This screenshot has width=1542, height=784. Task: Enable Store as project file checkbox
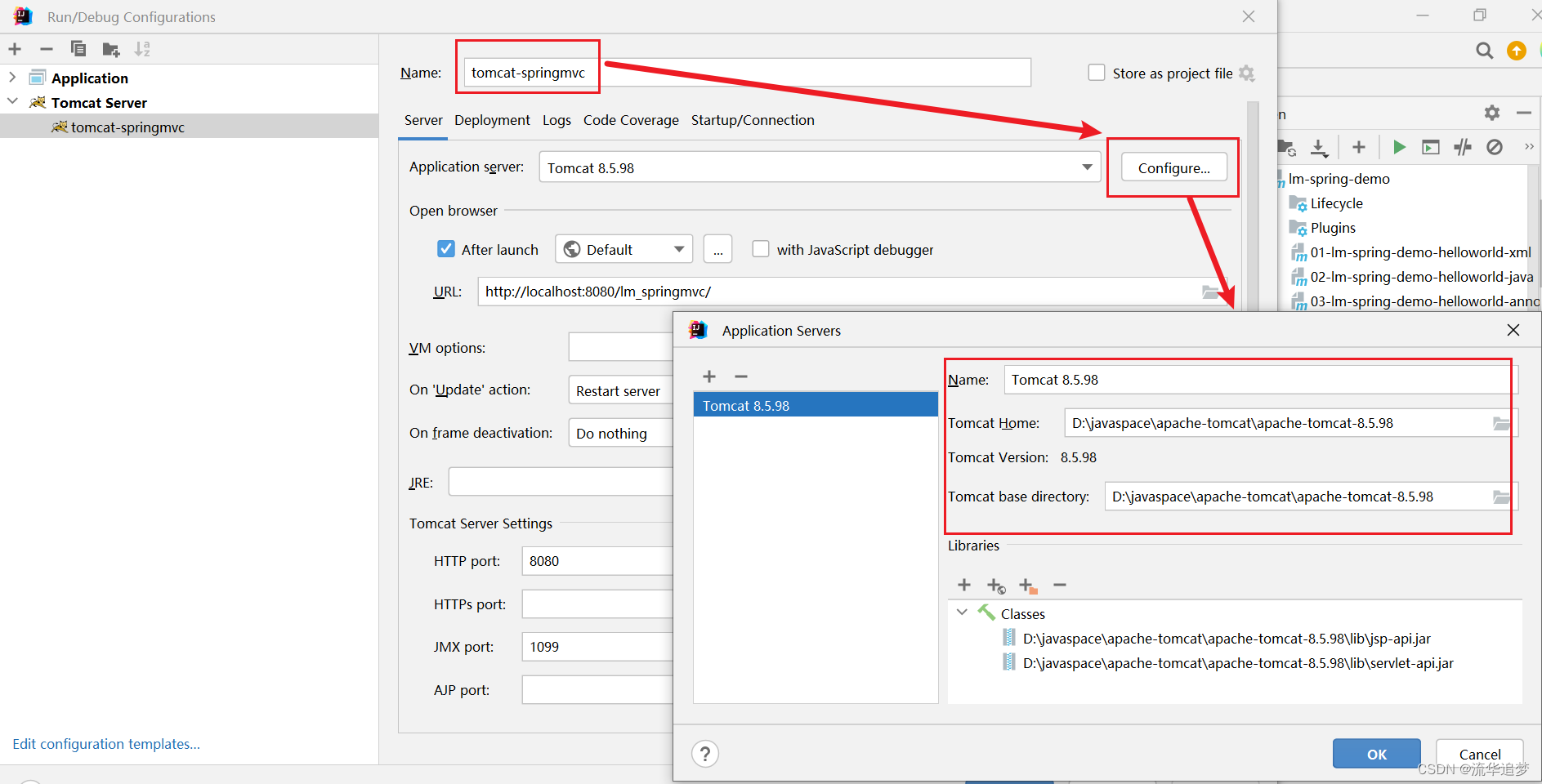1097,73
